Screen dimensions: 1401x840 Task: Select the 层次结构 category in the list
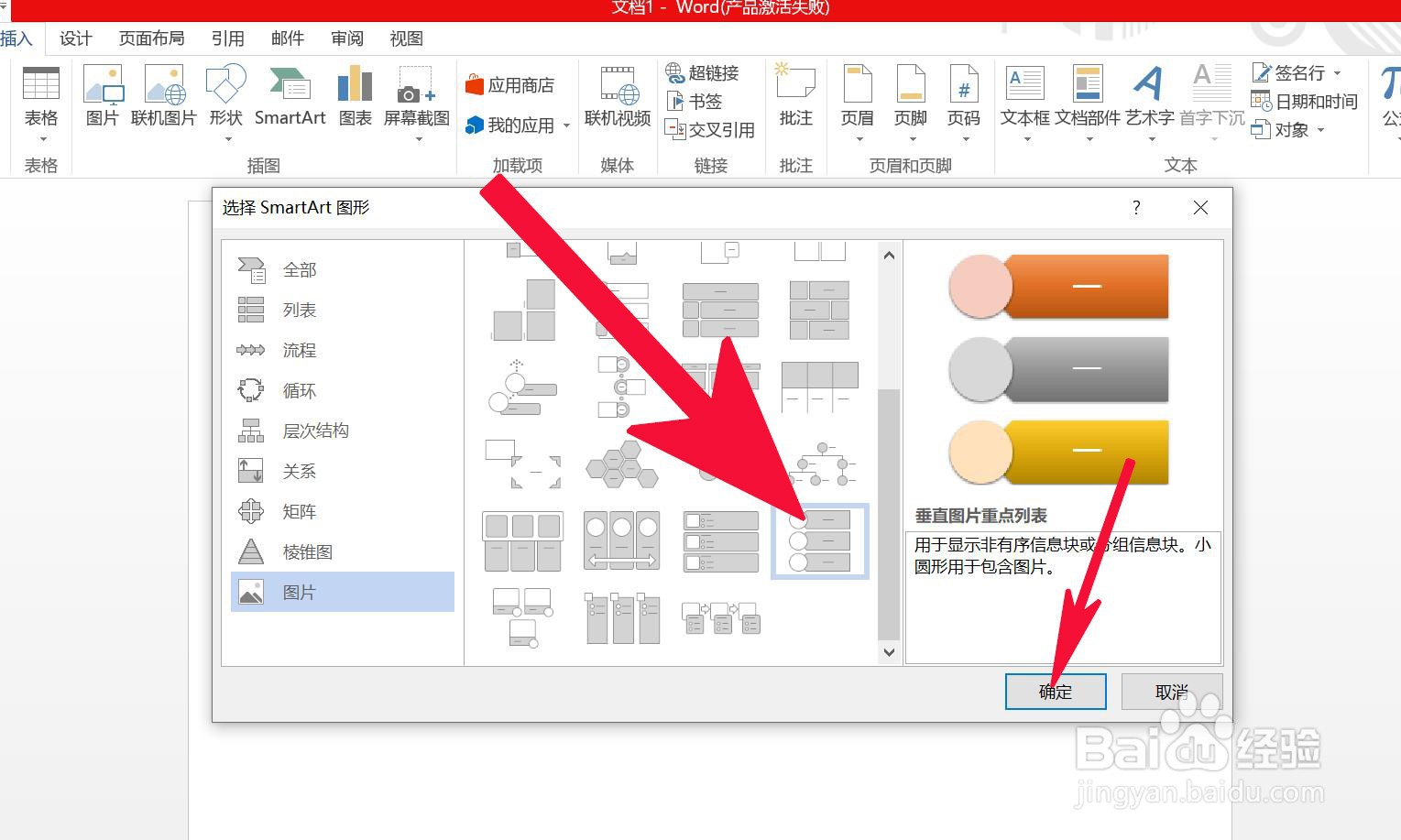coord(315,430)
